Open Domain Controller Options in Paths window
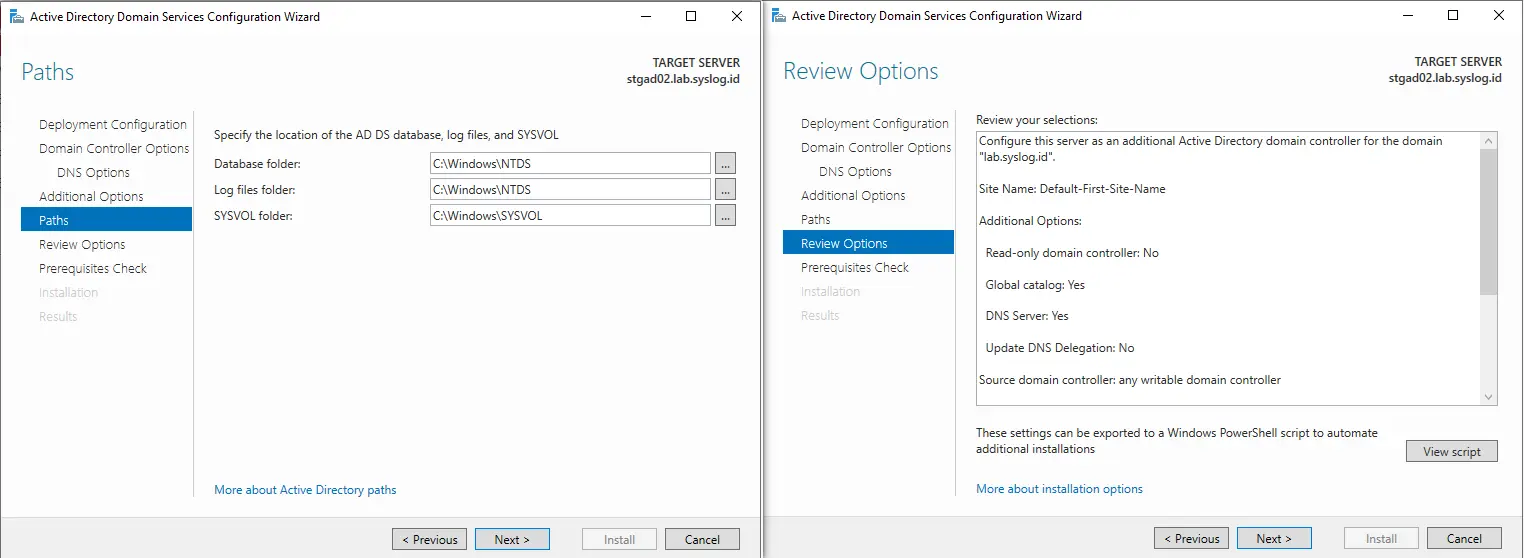The width and height of the screenshot is (1524, 558). coord(114,149)
